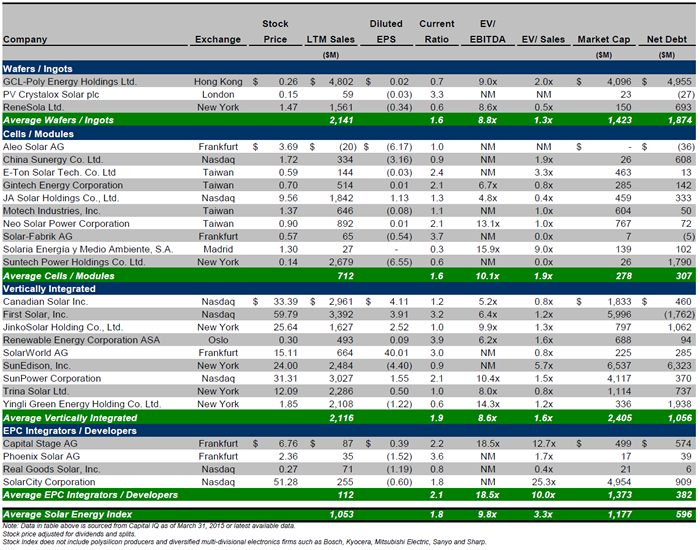Screen dimensions: 700x550
Task: Click Renewable Energy Corporation exchange Oslo
Action: click(218, 340)
